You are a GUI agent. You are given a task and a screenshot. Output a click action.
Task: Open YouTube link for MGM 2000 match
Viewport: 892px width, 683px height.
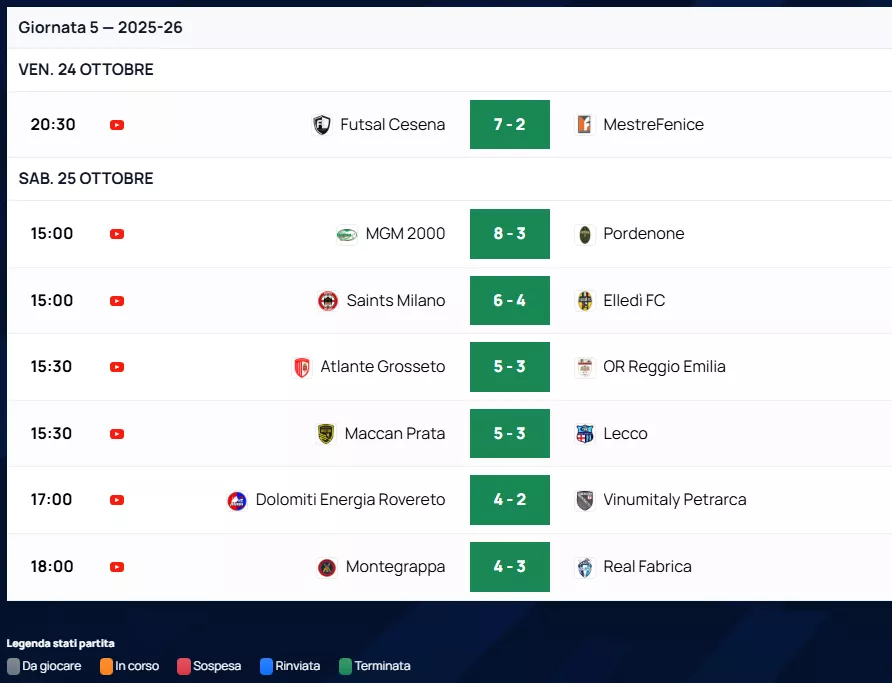[x=117, y=234]
